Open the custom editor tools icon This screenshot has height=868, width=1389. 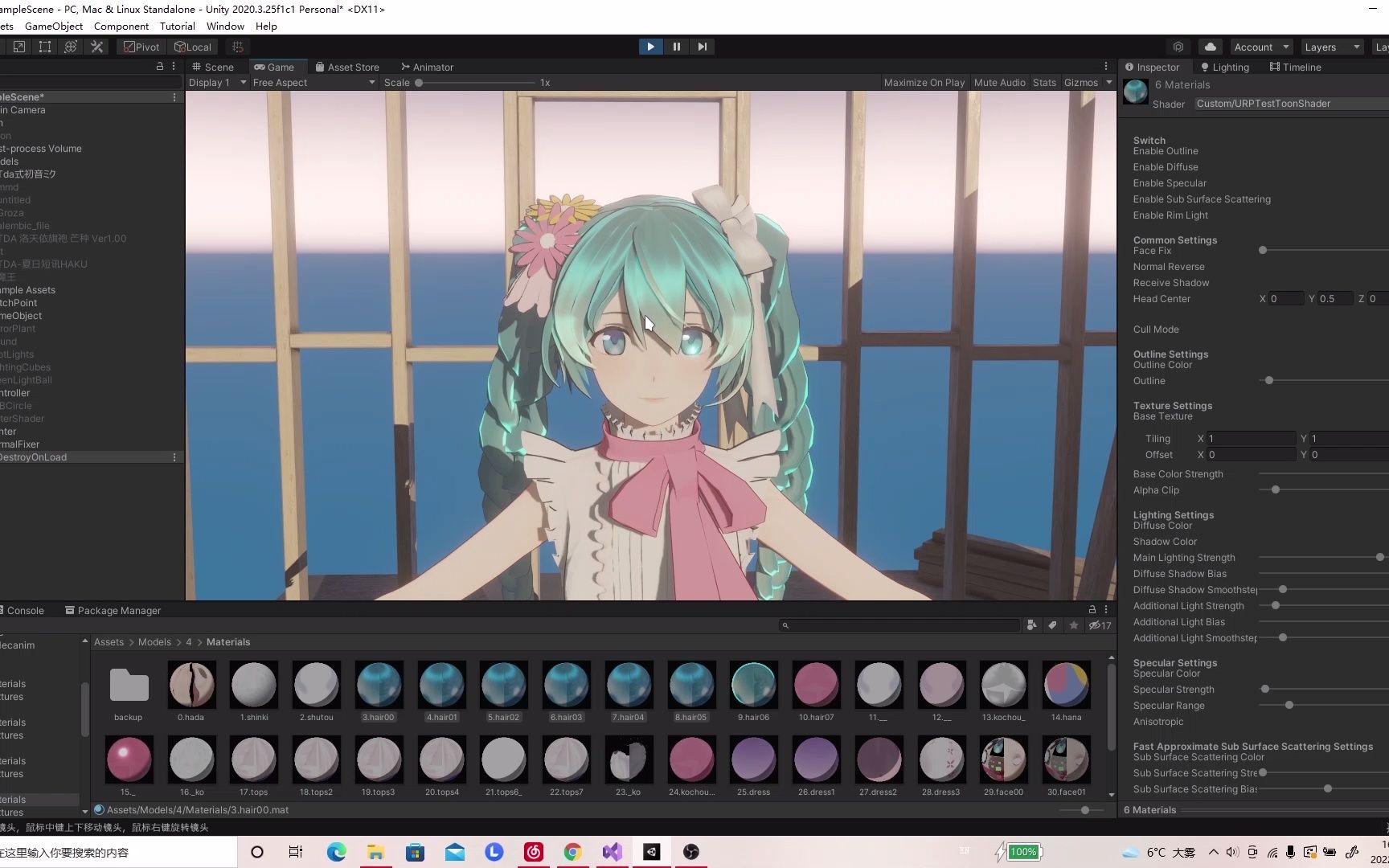click(97, 47)
